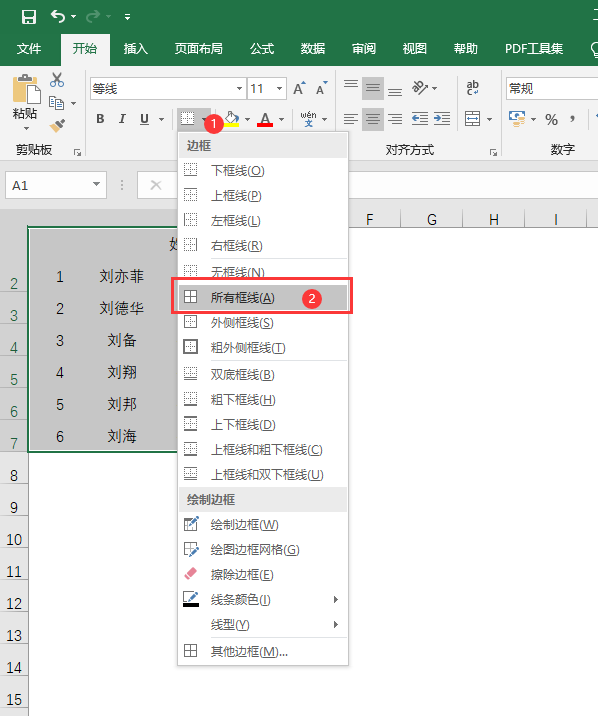
Task: Toggle Bold formatting
Action: [100, 119]
